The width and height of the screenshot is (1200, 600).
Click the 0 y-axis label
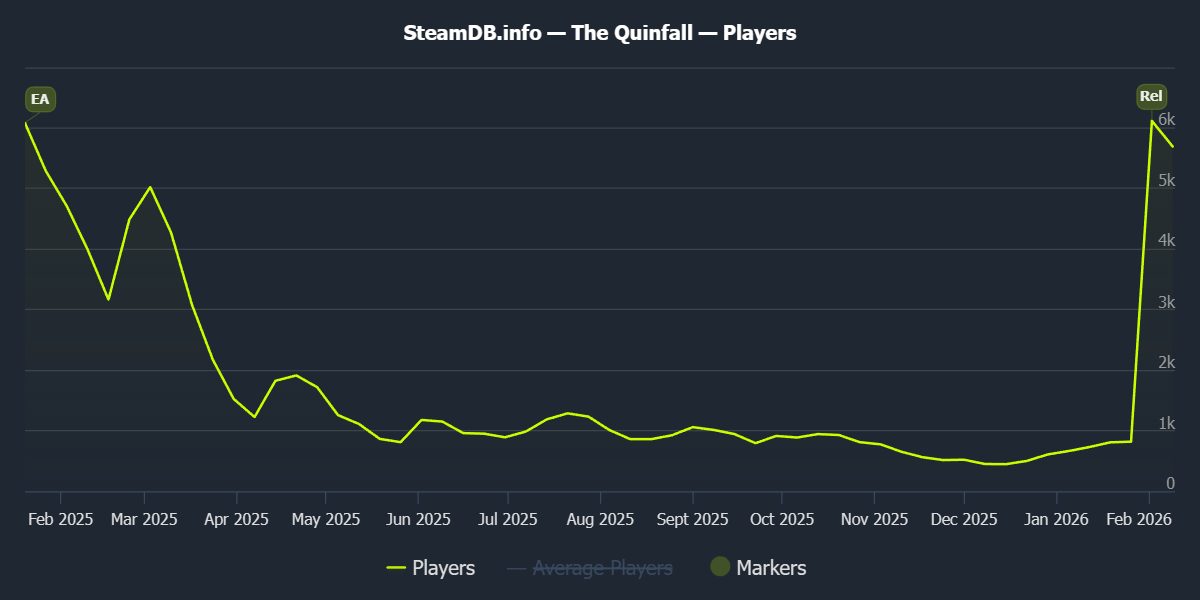[1170, 484]
